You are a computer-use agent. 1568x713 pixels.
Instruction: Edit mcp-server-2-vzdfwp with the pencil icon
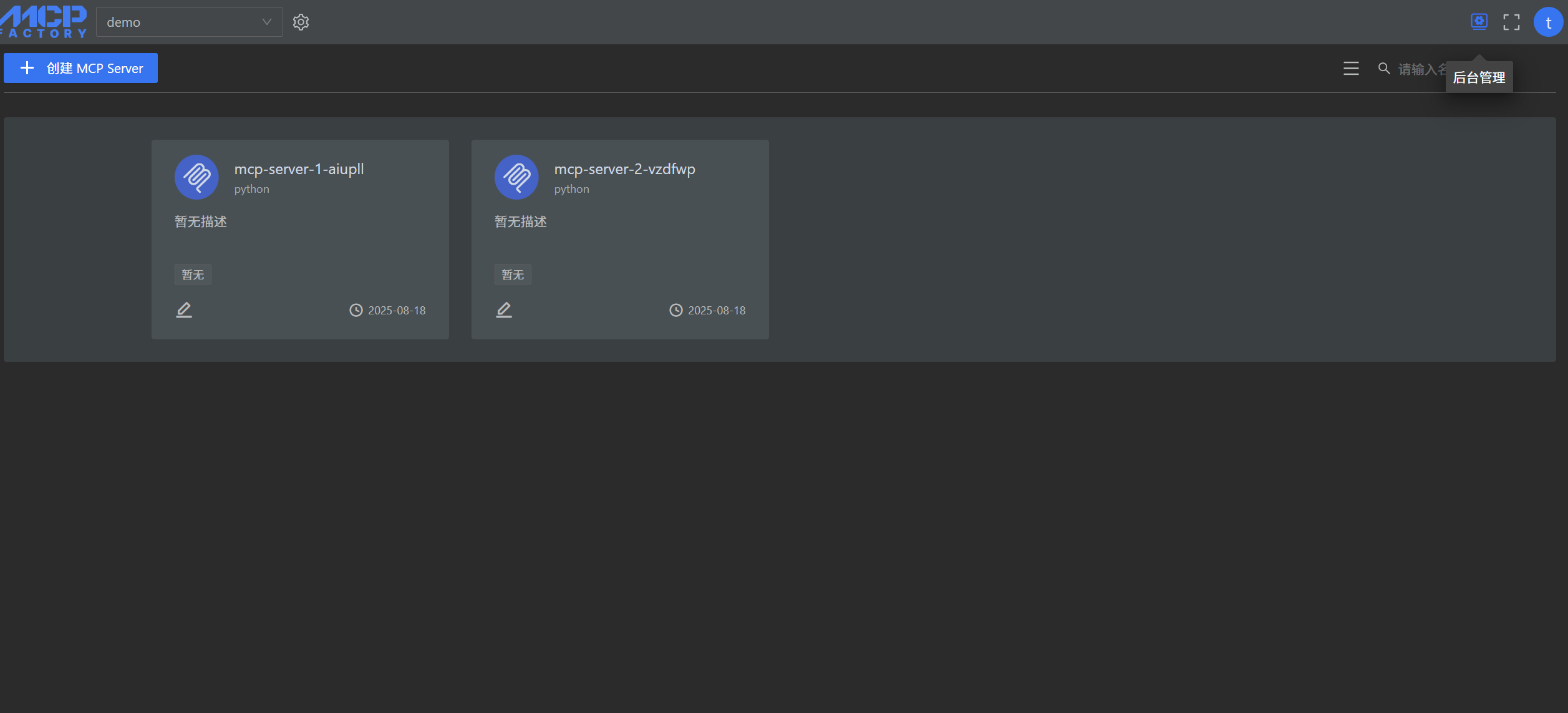click(504, 310)
